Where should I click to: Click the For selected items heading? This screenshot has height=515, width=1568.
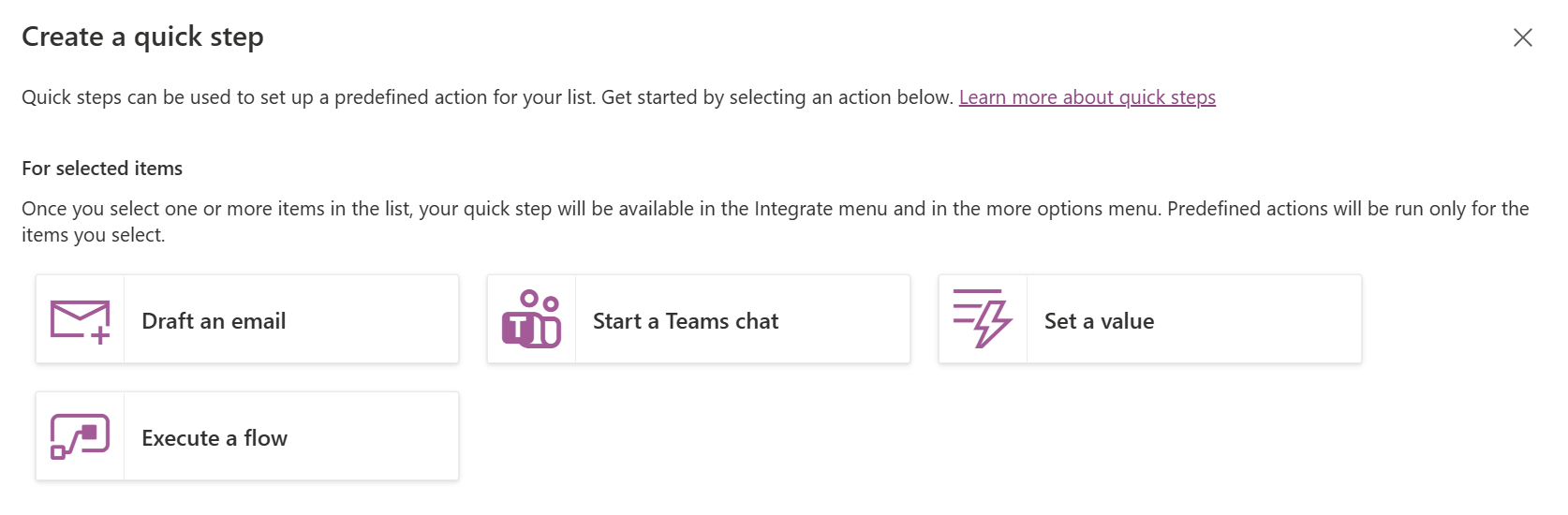(x=102, y=169)
